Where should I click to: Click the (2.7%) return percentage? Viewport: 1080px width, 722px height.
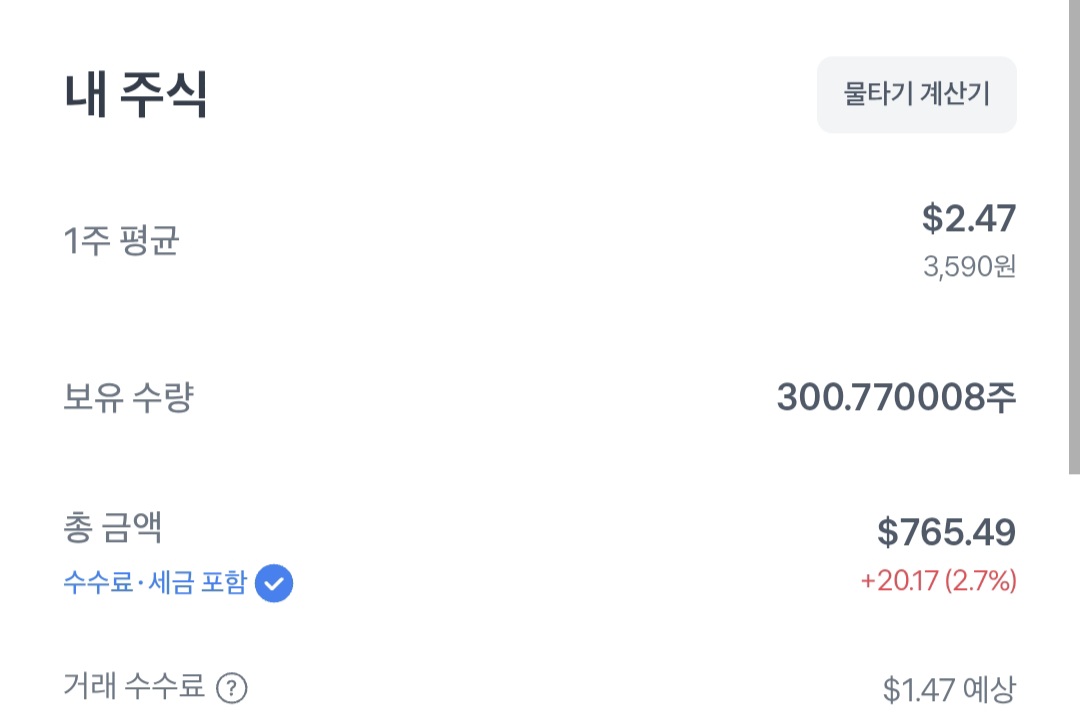(x=980, y=581)
